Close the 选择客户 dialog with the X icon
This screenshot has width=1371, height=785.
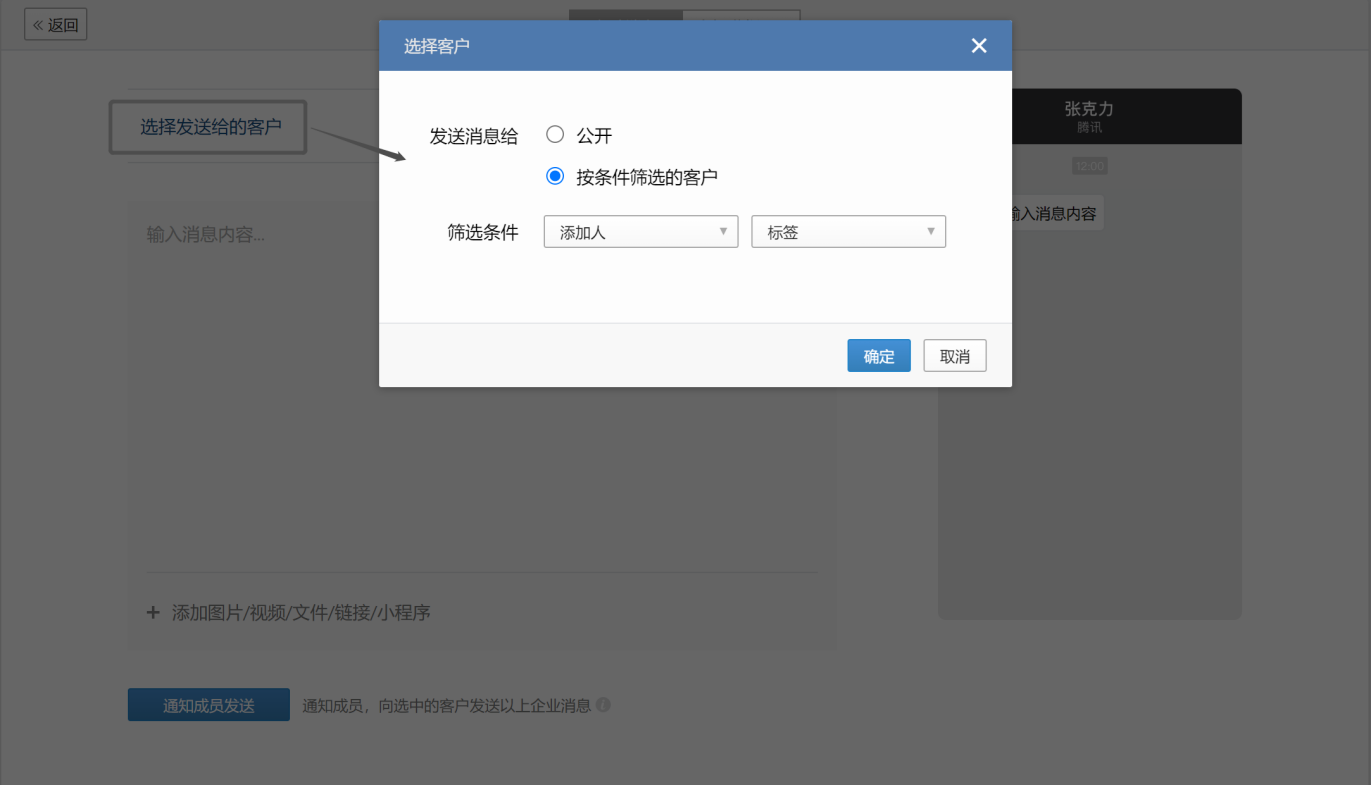click(978, 45)
